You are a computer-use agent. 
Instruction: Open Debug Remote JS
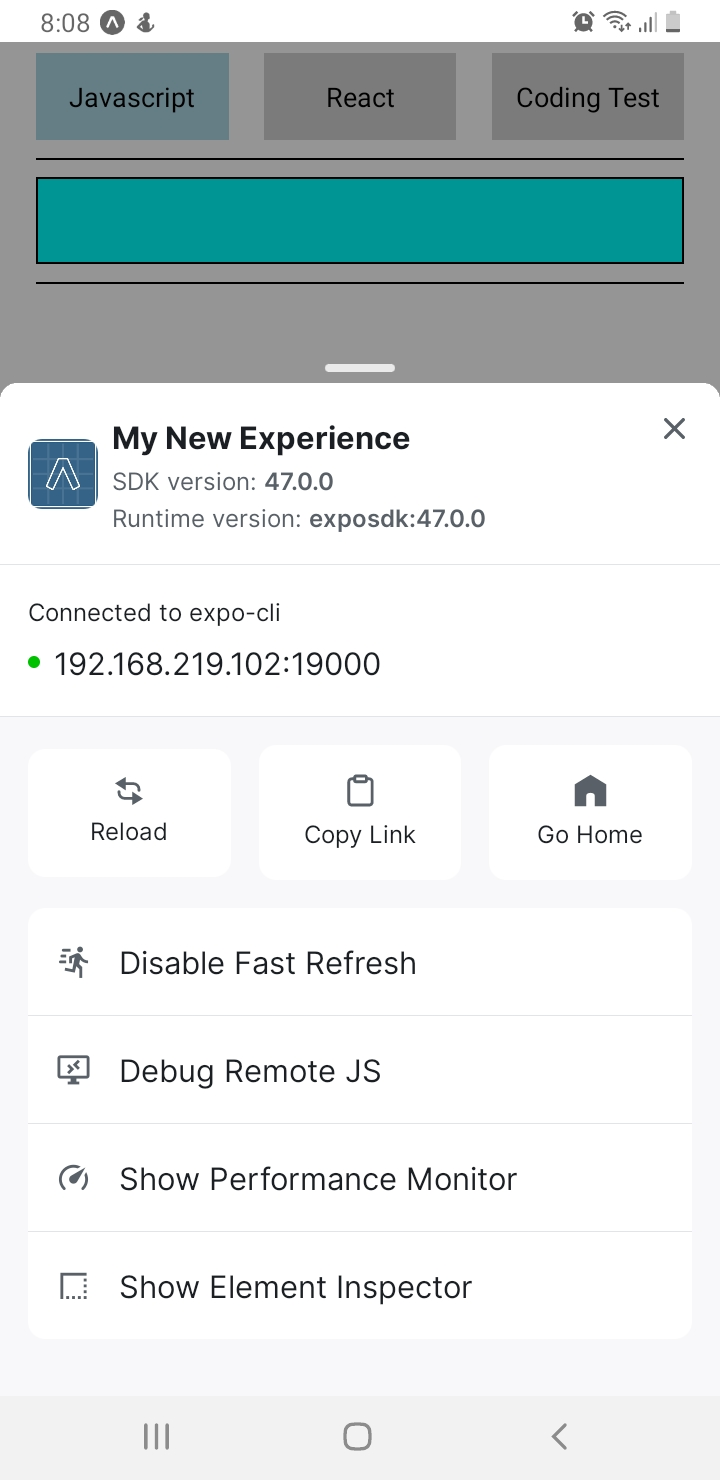point(360,1071)
